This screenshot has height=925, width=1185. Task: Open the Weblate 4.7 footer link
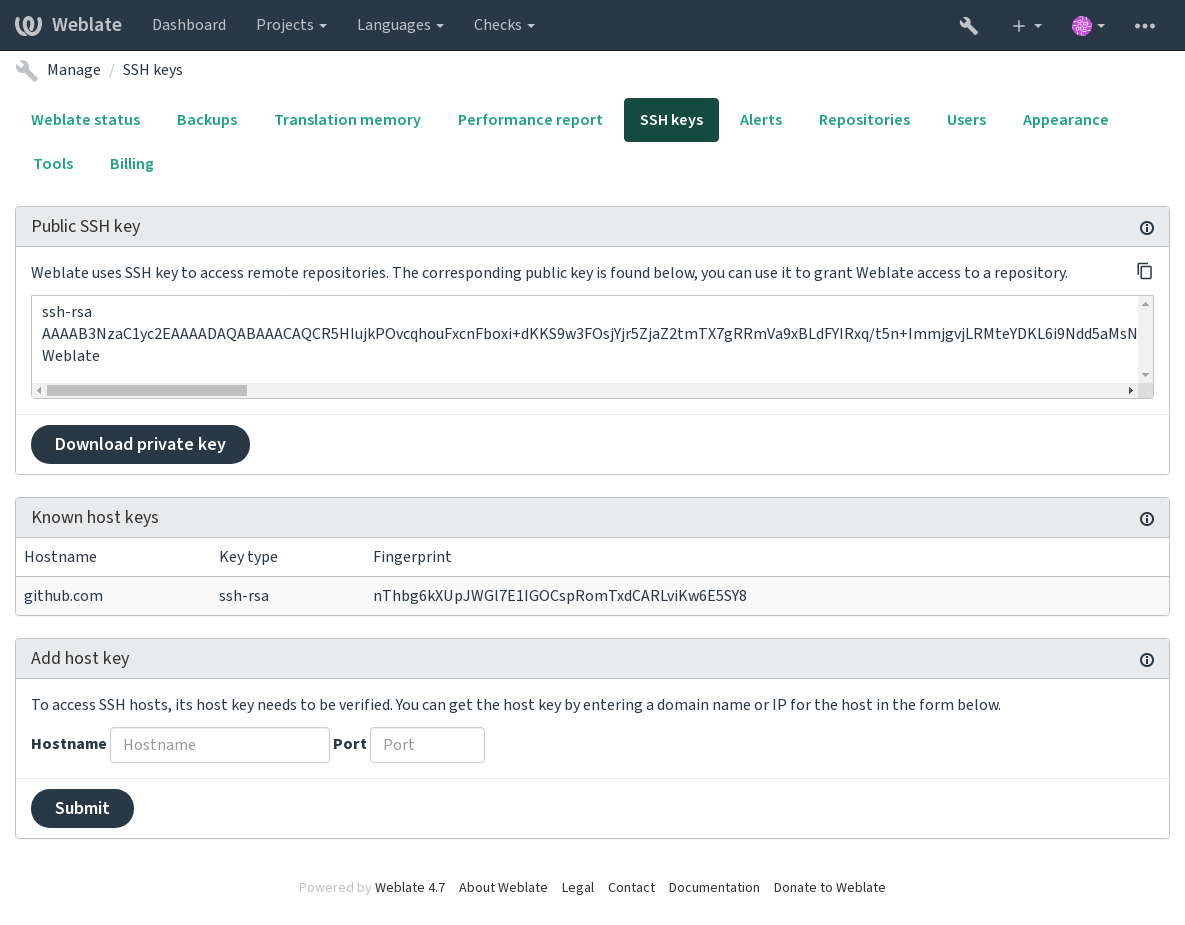(410, 887)
